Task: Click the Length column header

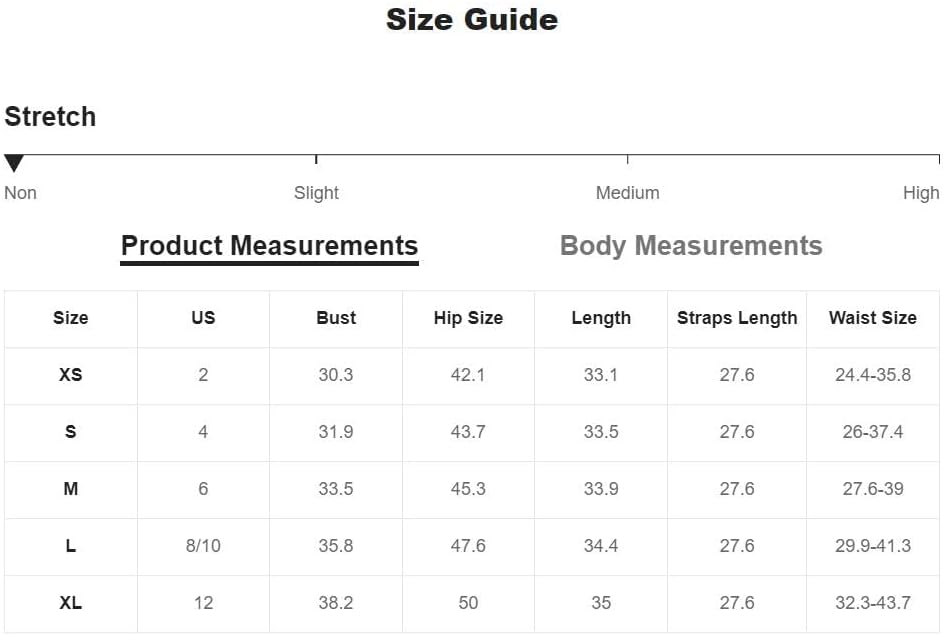Action: (x=601, y=317)
